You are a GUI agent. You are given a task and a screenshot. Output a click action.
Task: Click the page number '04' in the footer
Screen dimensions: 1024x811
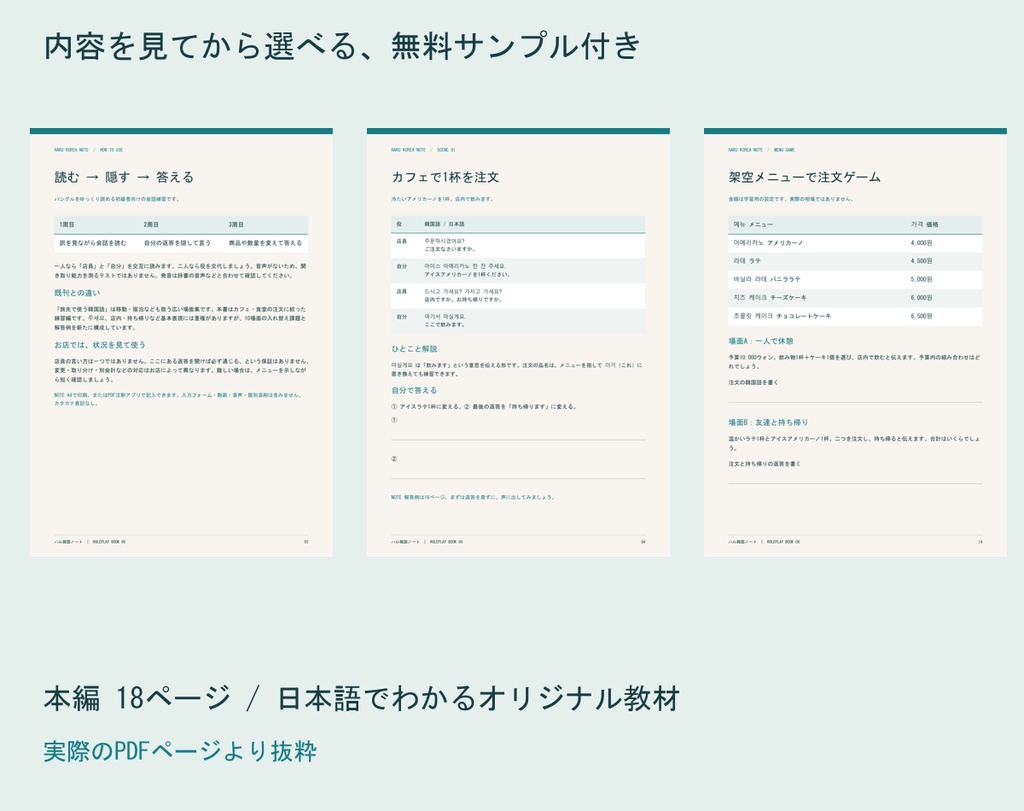[x=643, y=542]
